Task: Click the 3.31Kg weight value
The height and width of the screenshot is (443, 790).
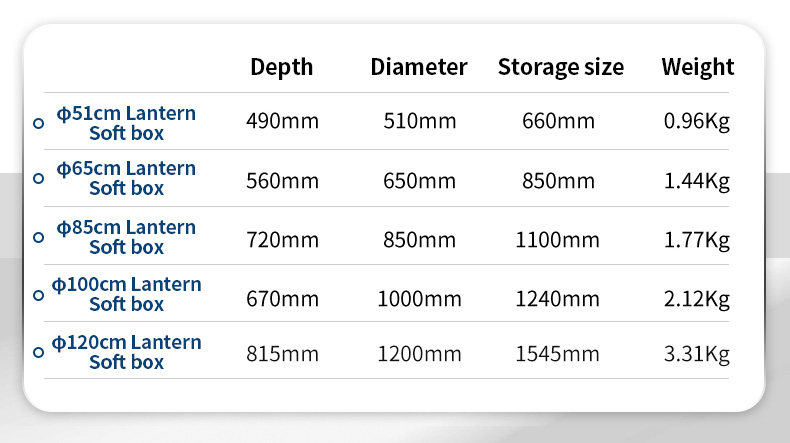Action: pyautogui.click(x=696, y=354)
